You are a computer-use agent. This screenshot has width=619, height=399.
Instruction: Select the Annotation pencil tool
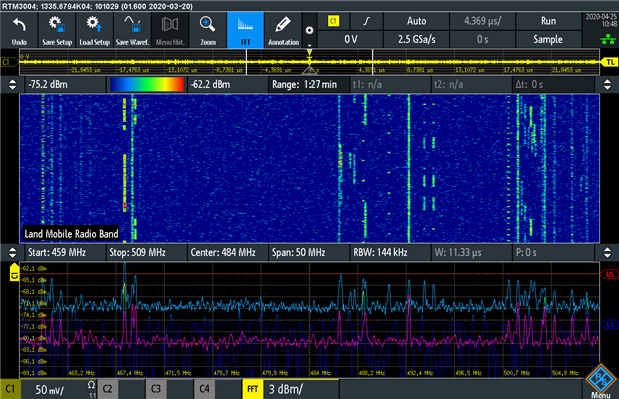[x=283, y=30]
